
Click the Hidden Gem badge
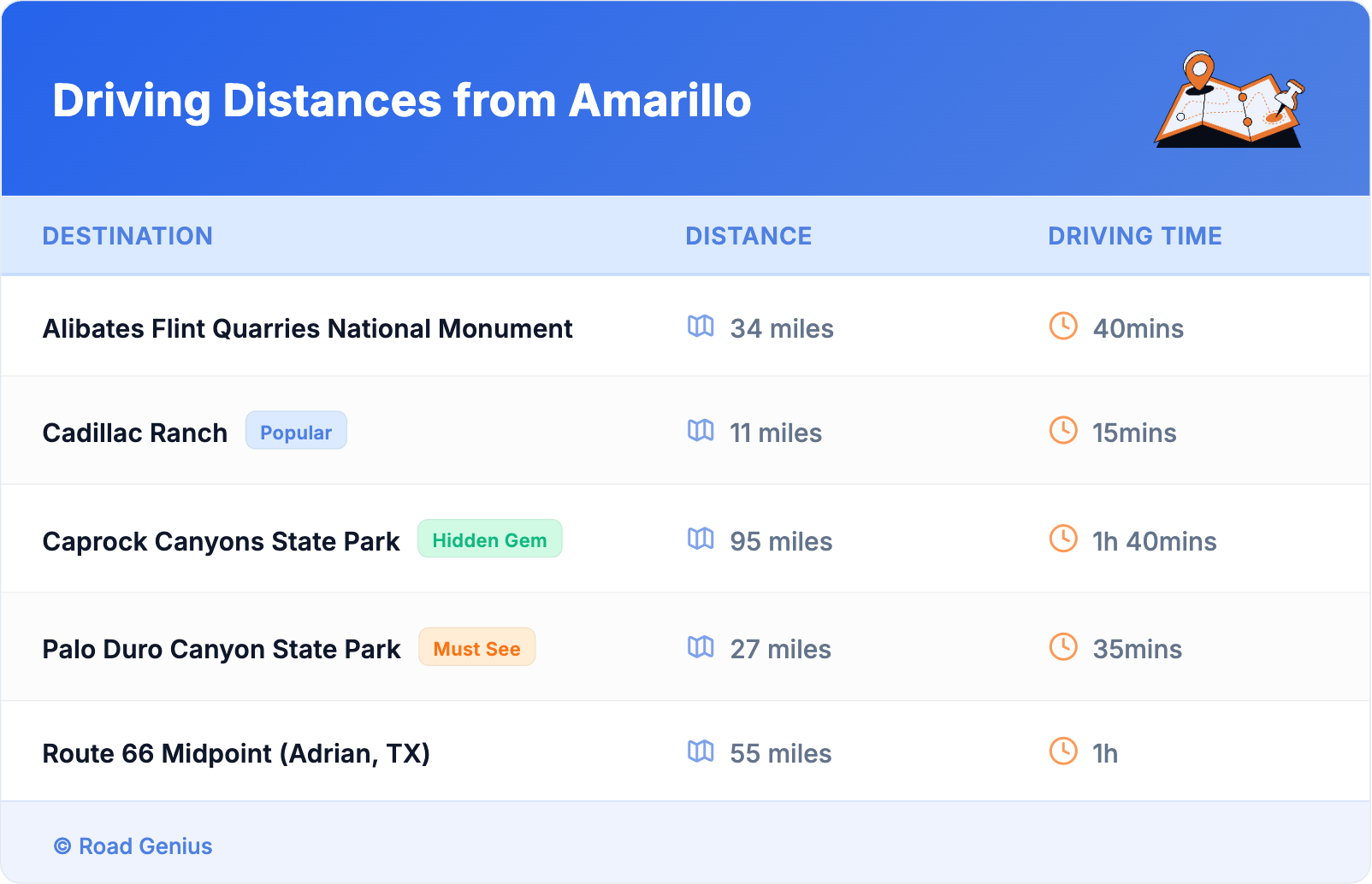coord(489,539)
